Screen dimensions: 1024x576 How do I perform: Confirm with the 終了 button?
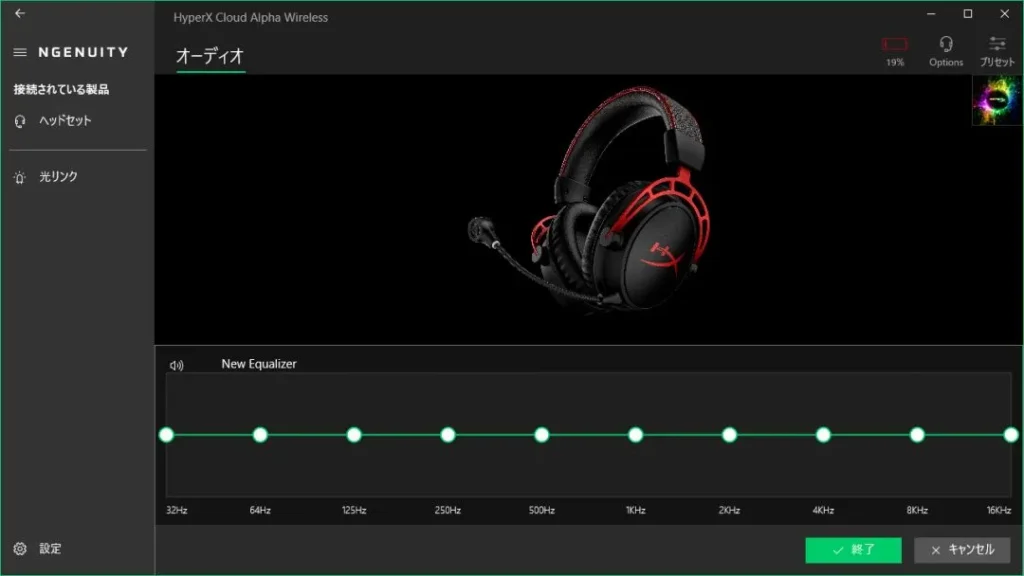[853, 550]
